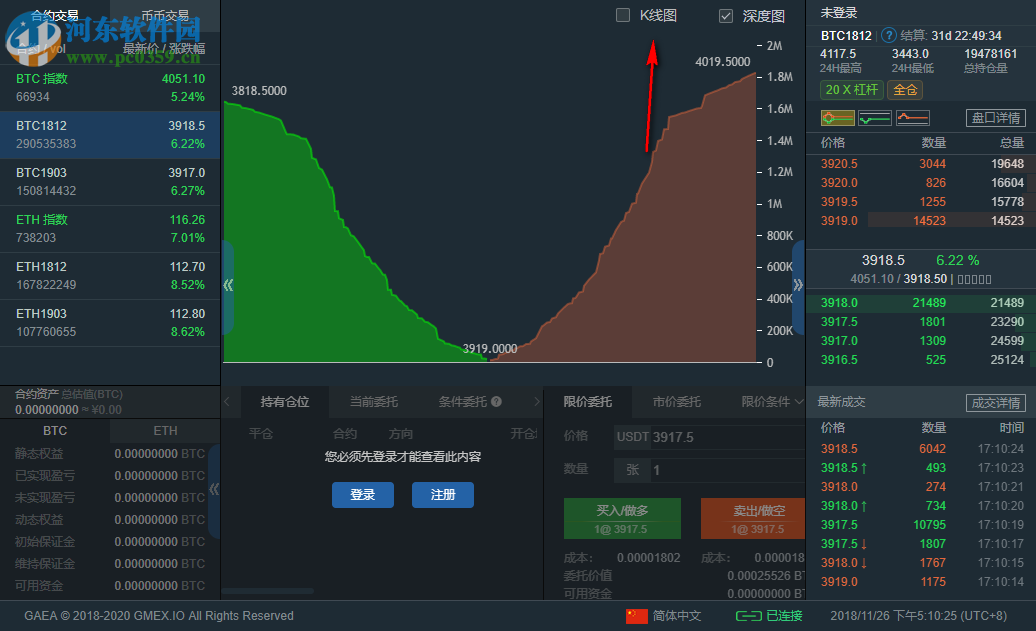Image resolution: width=1036 pixels, height=631 pixels.
Task: Click the 20X杠杆 leverage badge
Action: 851,89
